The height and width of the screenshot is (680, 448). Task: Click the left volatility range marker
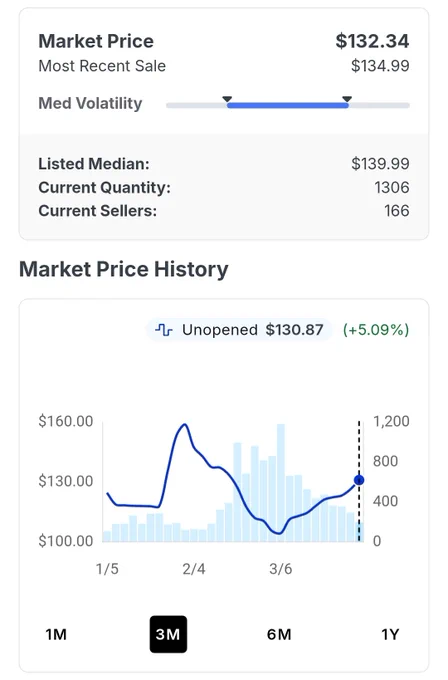227,99
